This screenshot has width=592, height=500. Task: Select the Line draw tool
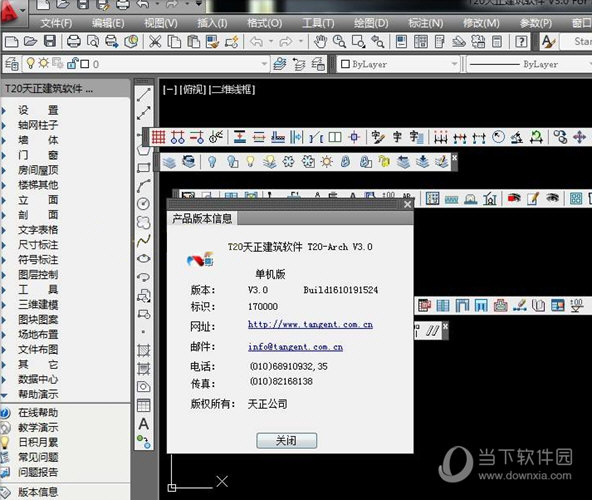click(143, 94)
